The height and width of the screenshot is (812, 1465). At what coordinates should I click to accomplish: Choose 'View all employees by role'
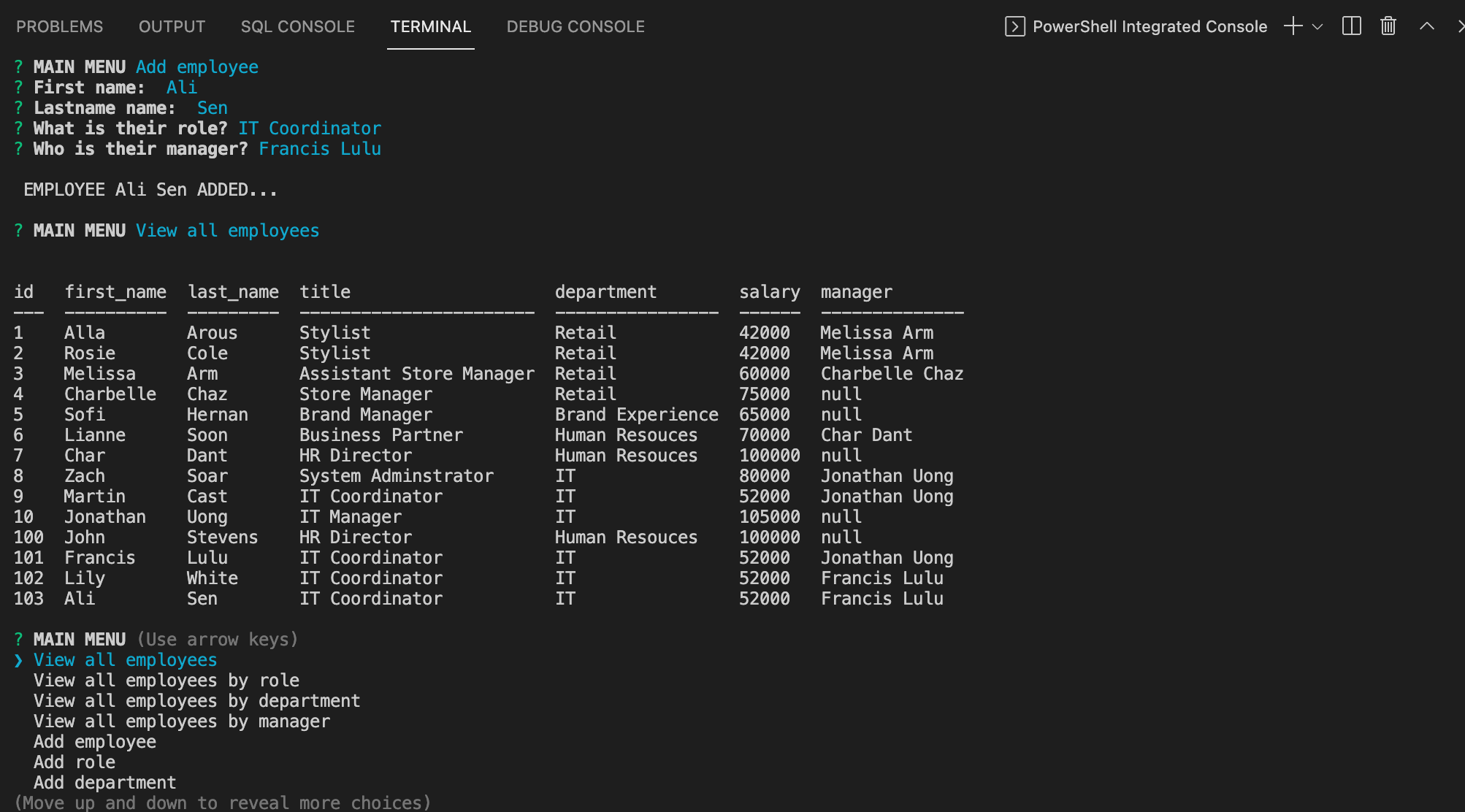(166, 680)
